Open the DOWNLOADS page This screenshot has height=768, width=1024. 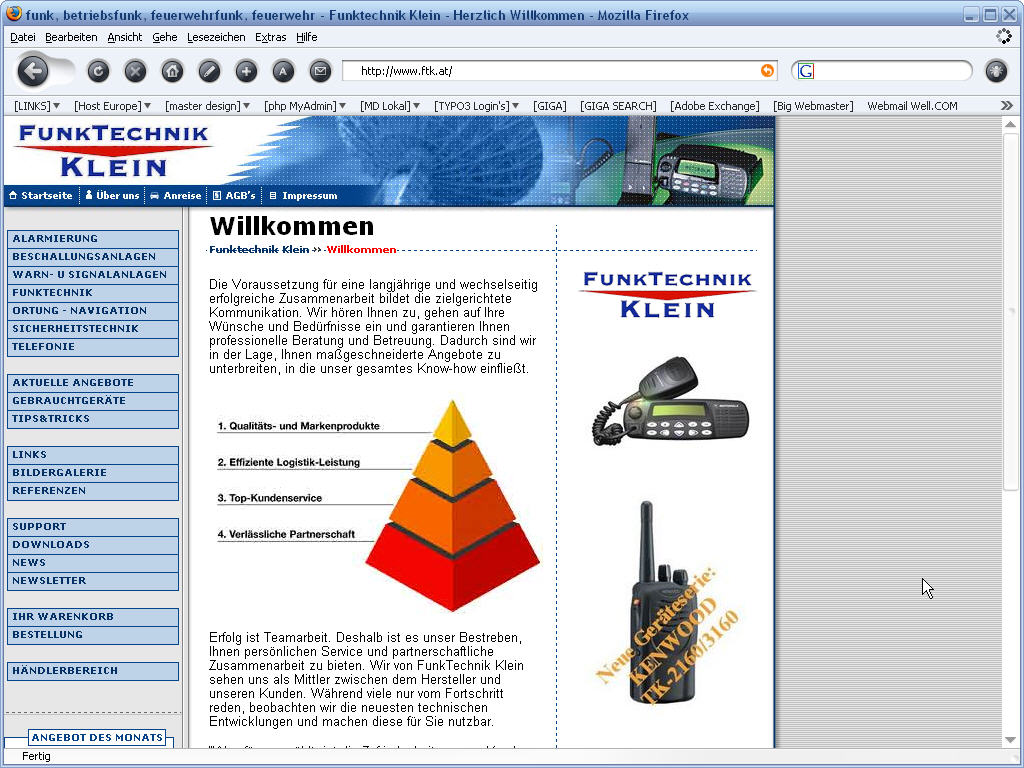tap(93, 544)
